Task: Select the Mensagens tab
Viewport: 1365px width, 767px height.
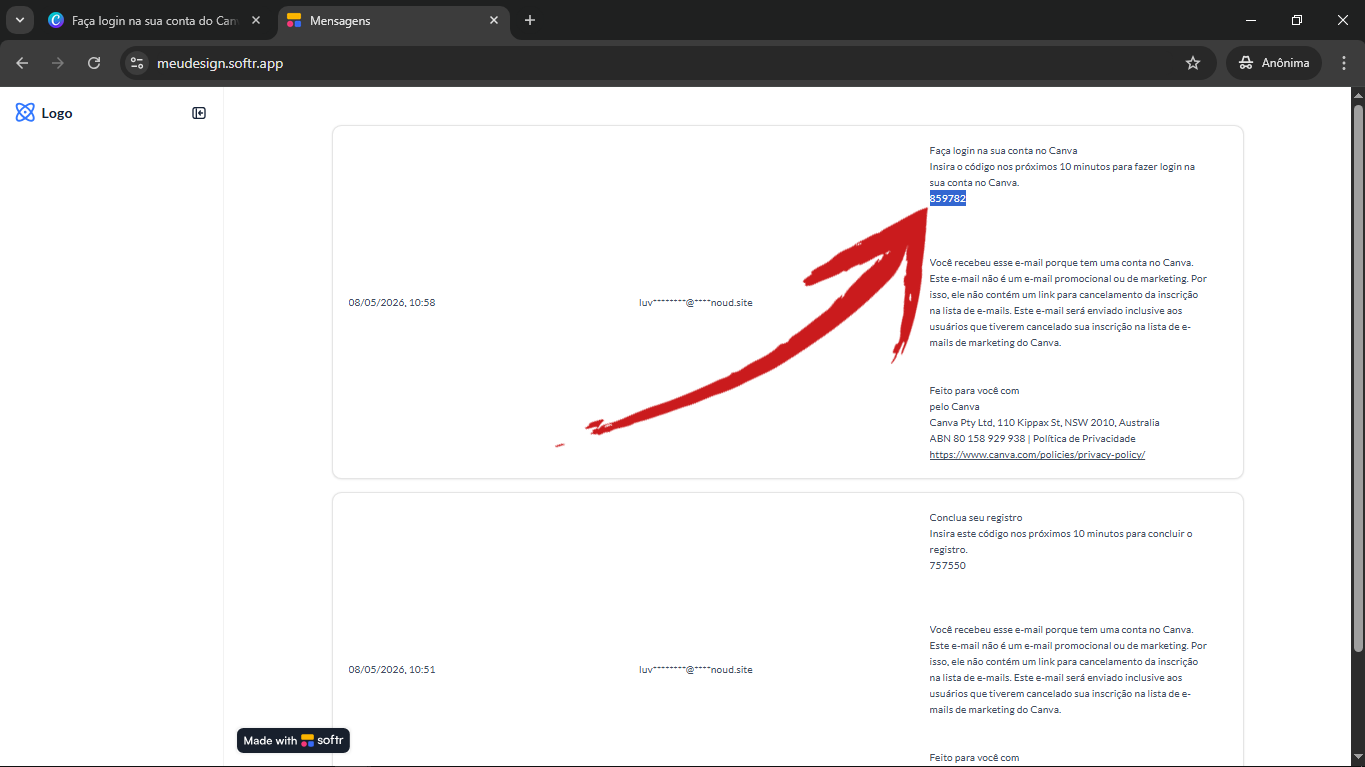Action: (392, 20)
